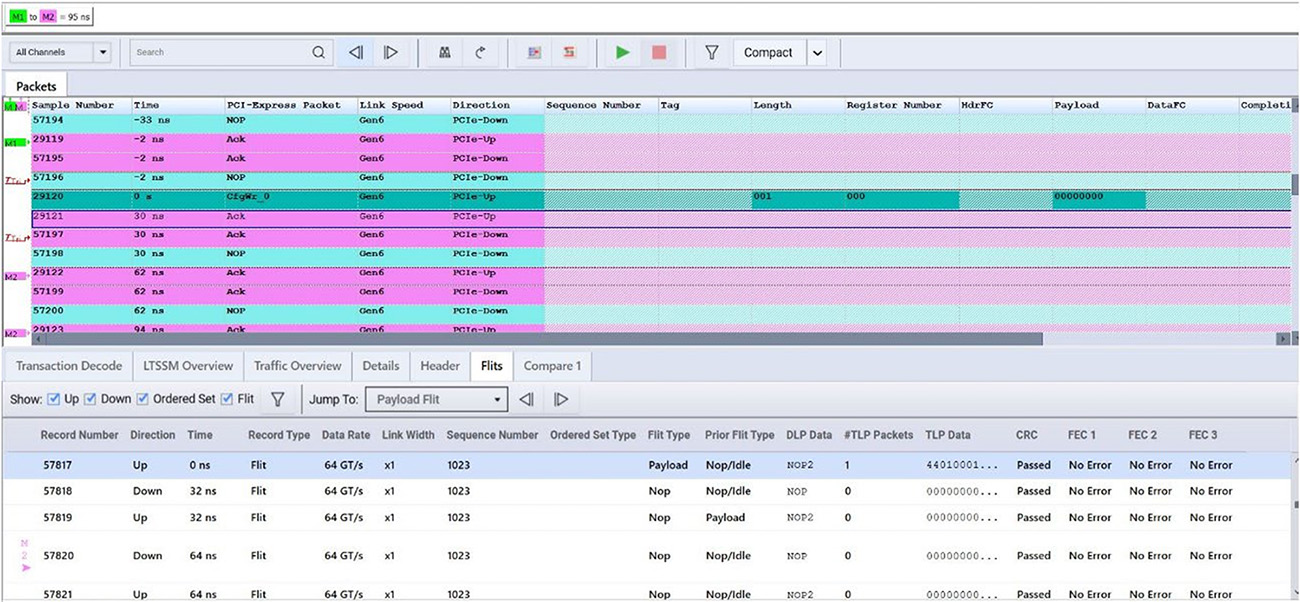Click the Flits panel filter funnel icon
This screenshot has width=1300, height=602.
(278, 400)
